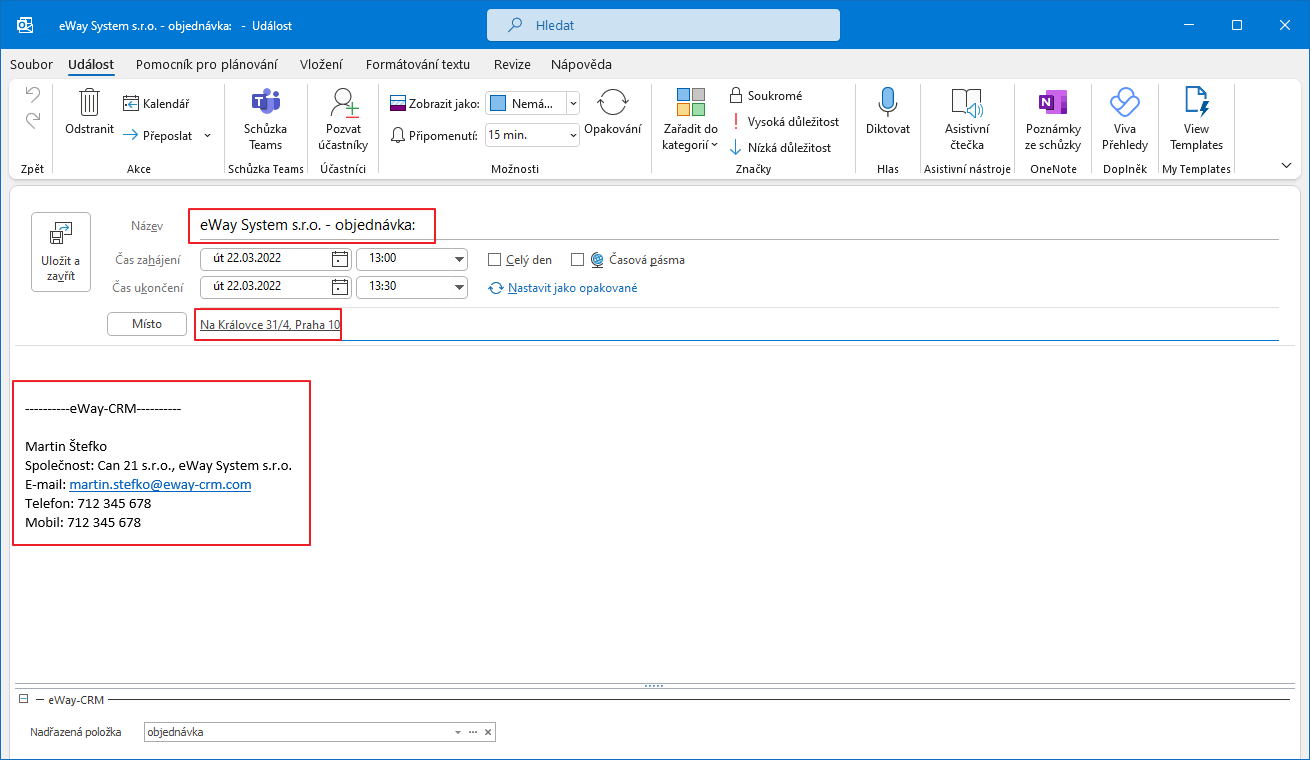
Task: Open Nadřazená položka dropdown arrow
Action: [x=458, y=732]
